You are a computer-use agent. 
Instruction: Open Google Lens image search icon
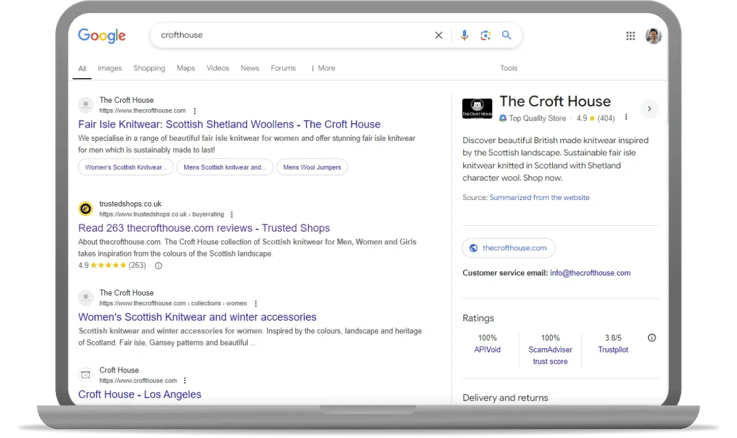click(485, 35)
